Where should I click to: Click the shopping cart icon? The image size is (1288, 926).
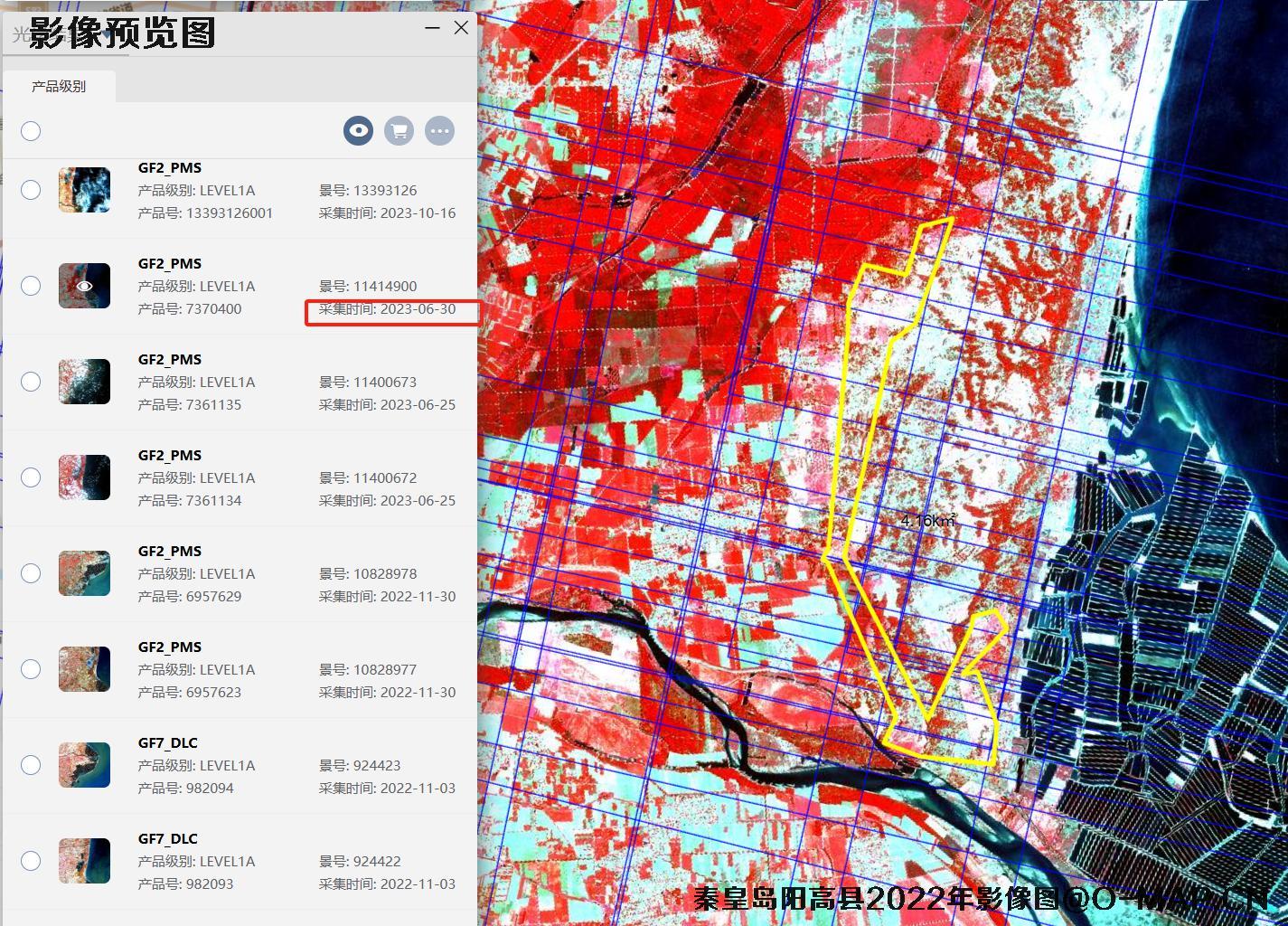click(x=399, y=130)
